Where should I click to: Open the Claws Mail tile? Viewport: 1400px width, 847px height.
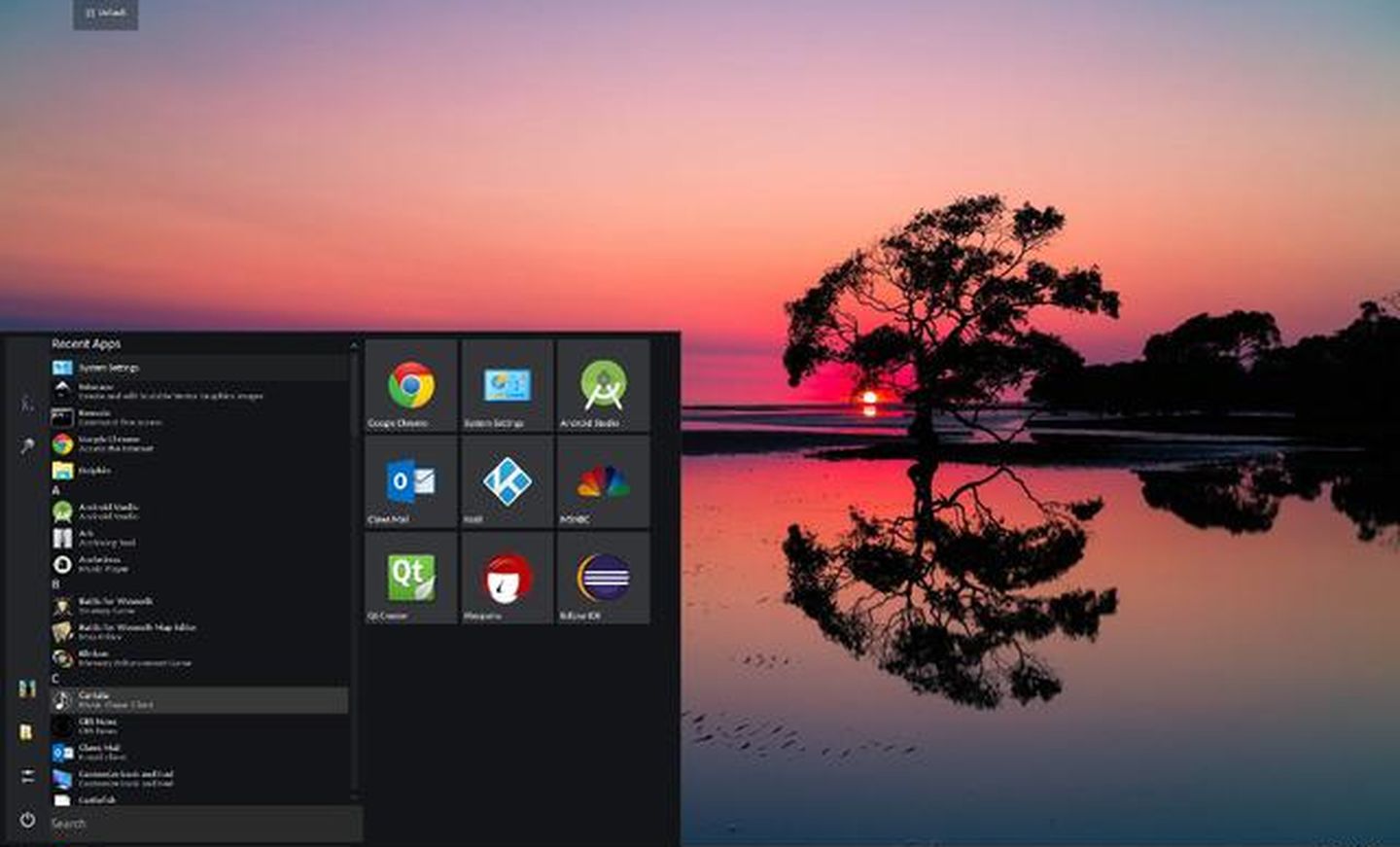click(x=409, y=483)
